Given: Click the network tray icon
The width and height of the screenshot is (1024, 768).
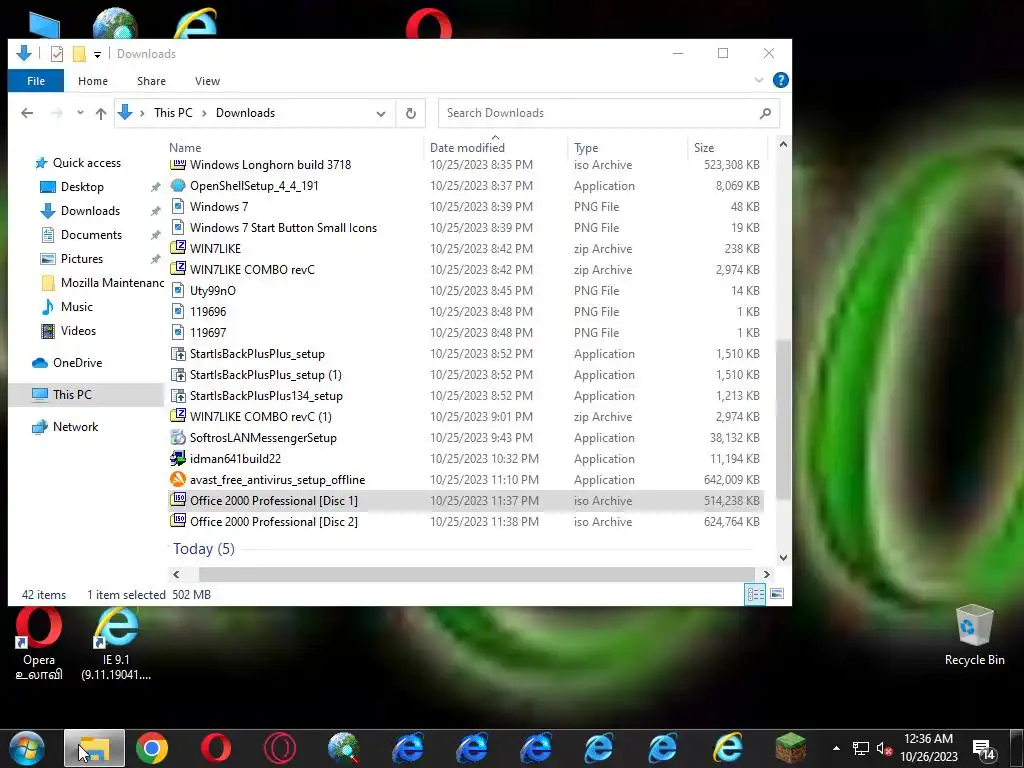Looking at the screenshot, I should pyautogui.click(x=861, y=748).
